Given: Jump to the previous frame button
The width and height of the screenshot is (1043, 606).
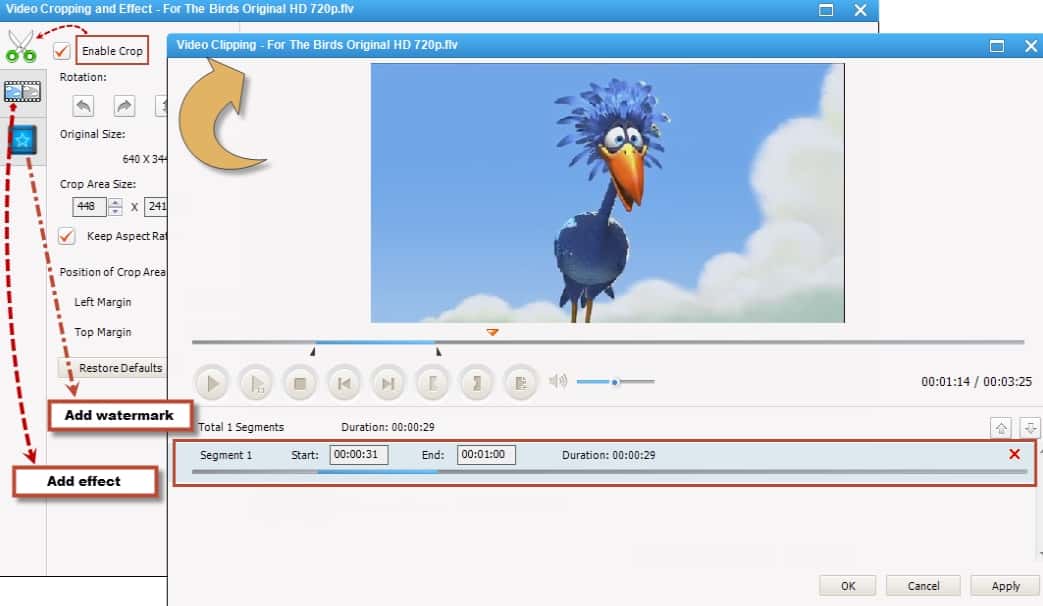Looking at the screenshot, I should coord(344,383).
